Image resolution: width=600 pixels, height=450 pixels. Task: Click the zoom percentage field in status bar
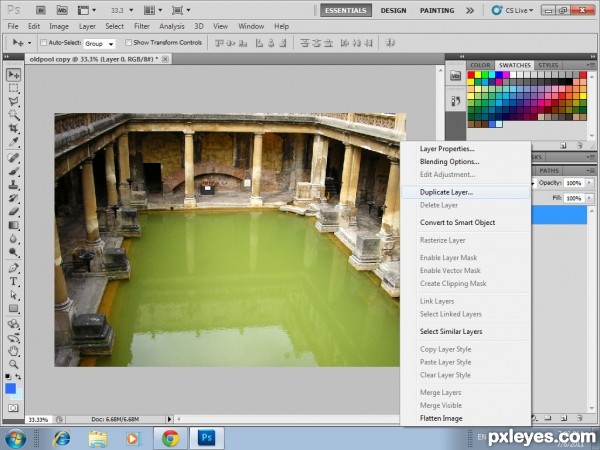click(x=39, y=419)
